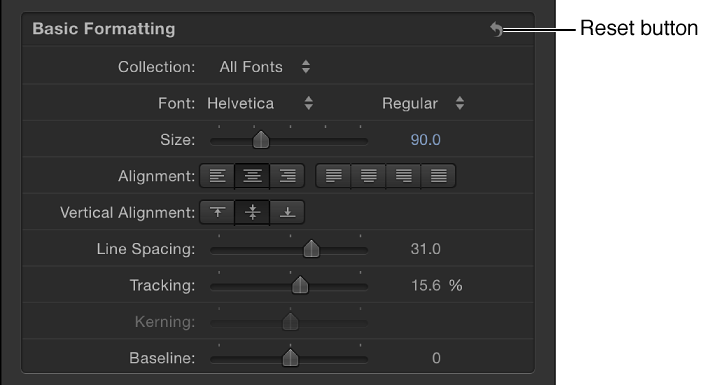Select justify with last line right

[x=403, y=176]
